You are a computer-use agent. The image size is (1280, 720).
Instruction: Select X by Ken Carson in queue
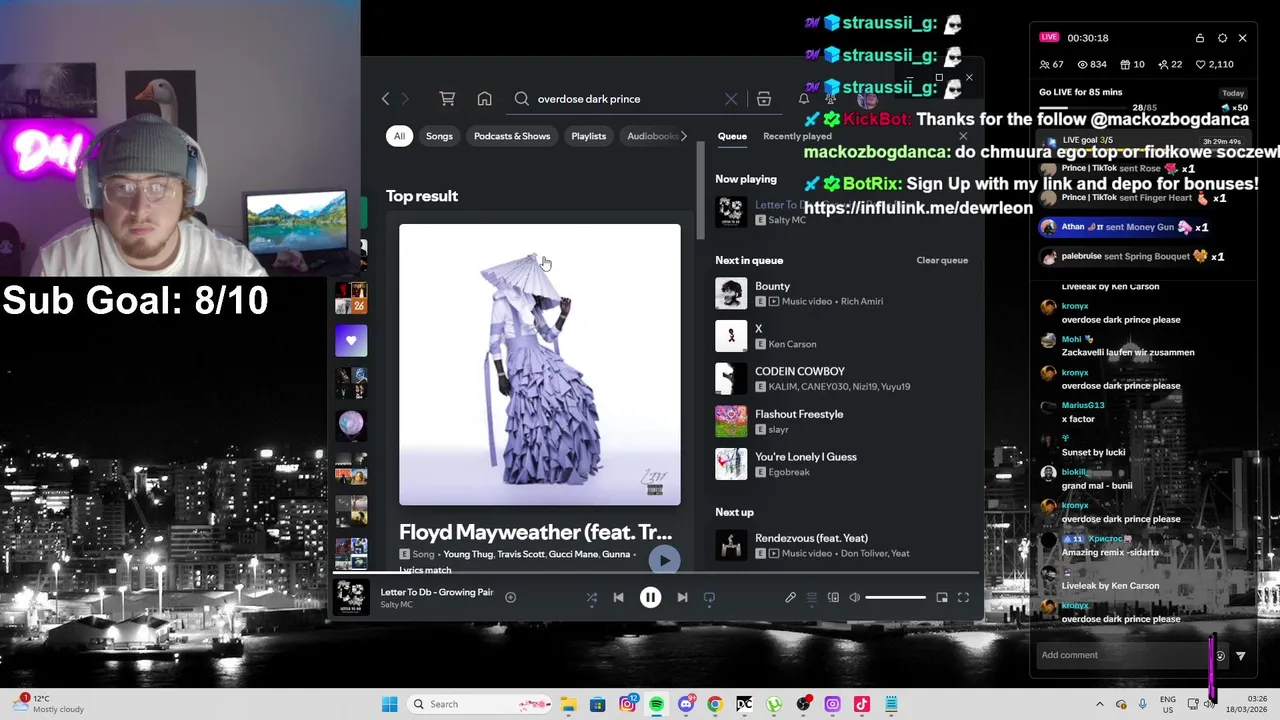point(842,336)
